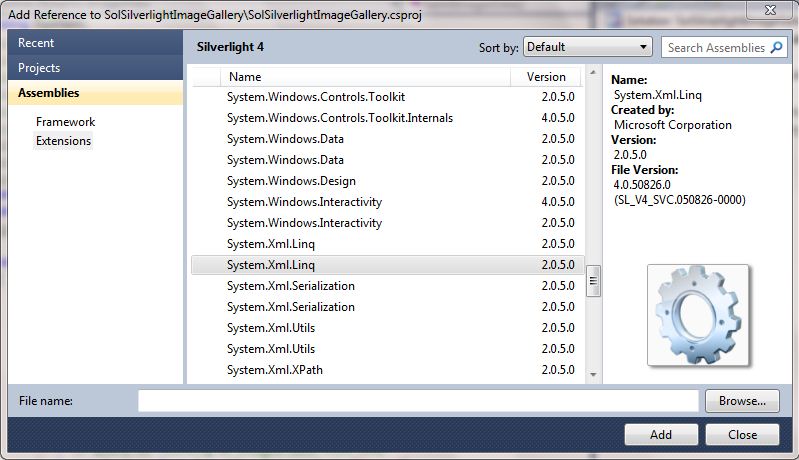The image size is (799, 460).
Task: Close the Add Reference dialog with X
Action: pyautogui.click(x=770, y=10)
